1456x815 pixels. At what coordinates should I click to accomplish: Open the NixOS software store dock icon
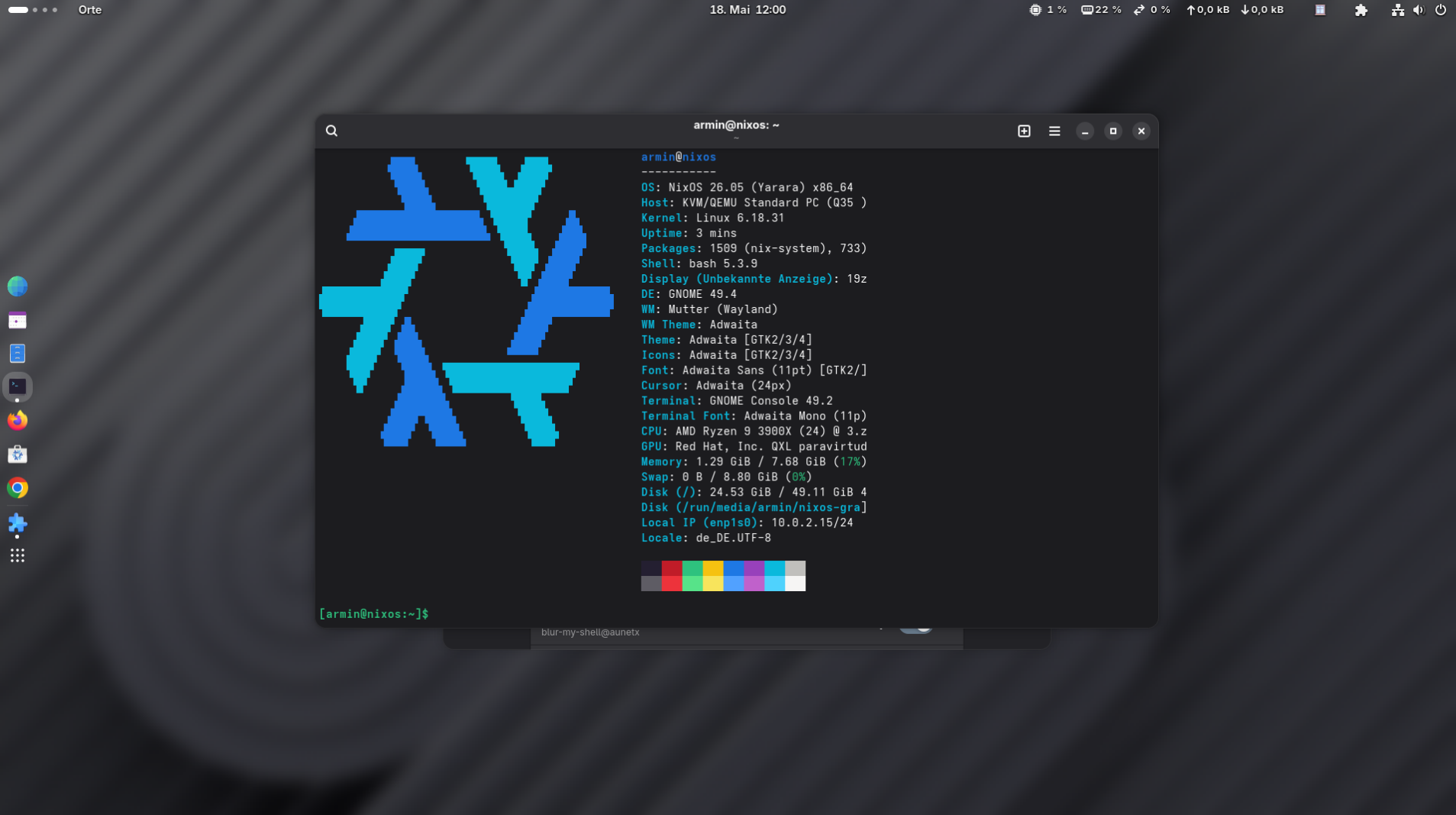pos(18,454)
